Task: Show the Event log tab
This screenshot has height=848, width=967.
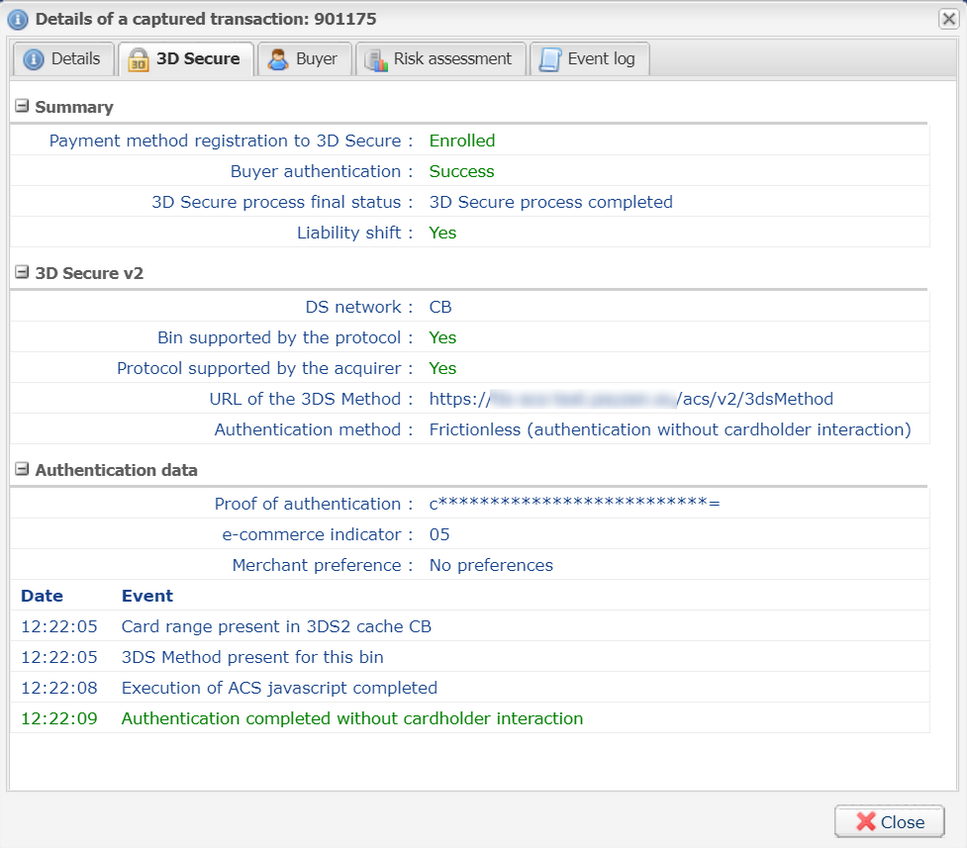Action: 589,59
